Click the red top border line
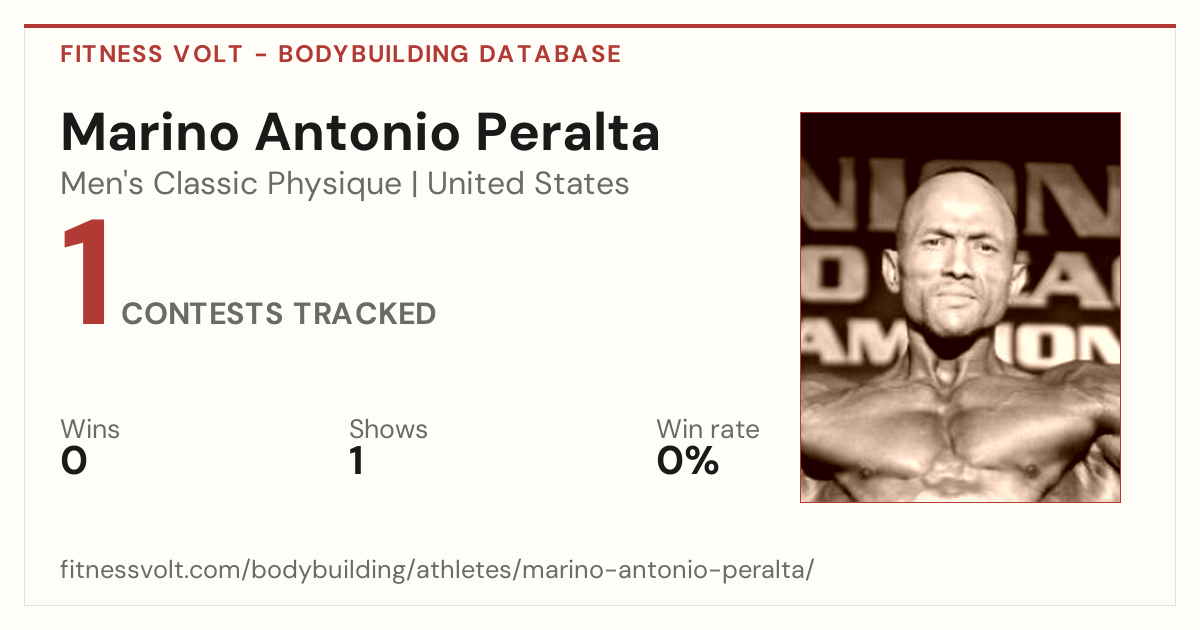The image size is (1200, 630). [600, 26]
